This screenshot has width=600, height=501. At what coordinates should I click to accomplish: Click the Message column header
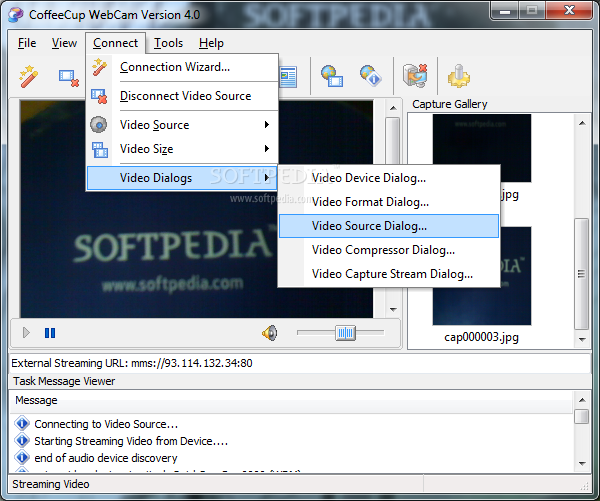[x=291, y=400]
